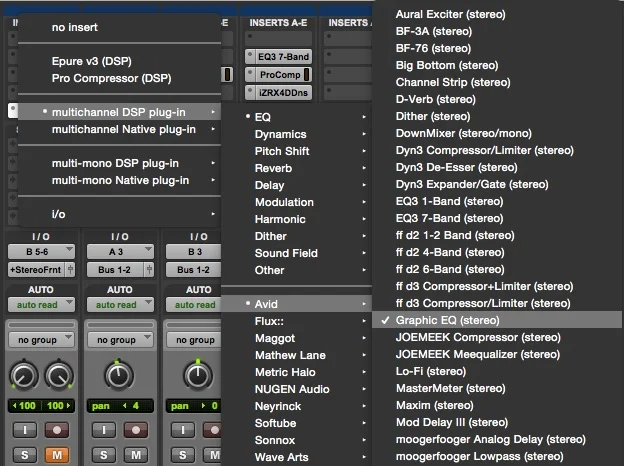
Task: Open the Sonnox manufacturer submenu
Action: tap(296, 440)
